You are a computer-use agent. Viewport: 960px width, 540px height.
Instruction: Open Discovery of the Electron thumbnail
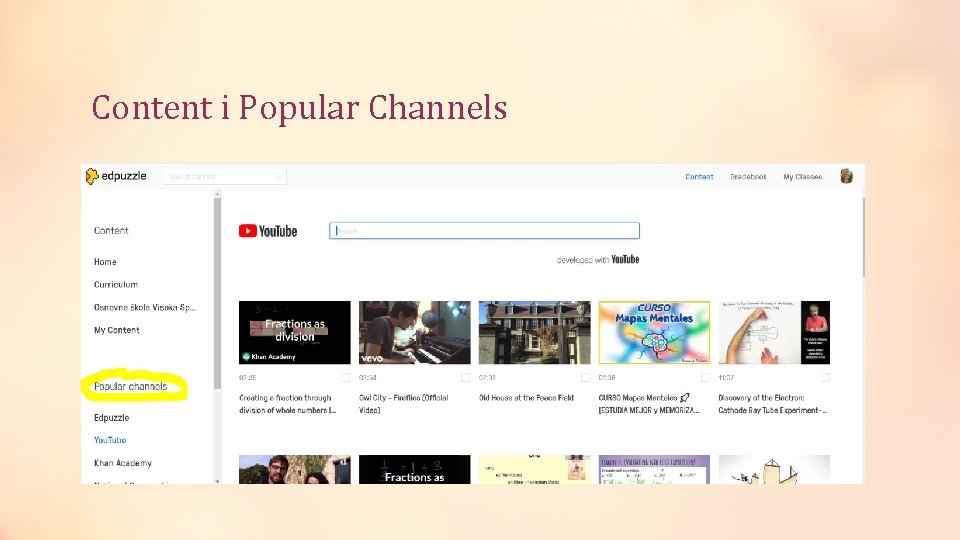coord(774,332)
